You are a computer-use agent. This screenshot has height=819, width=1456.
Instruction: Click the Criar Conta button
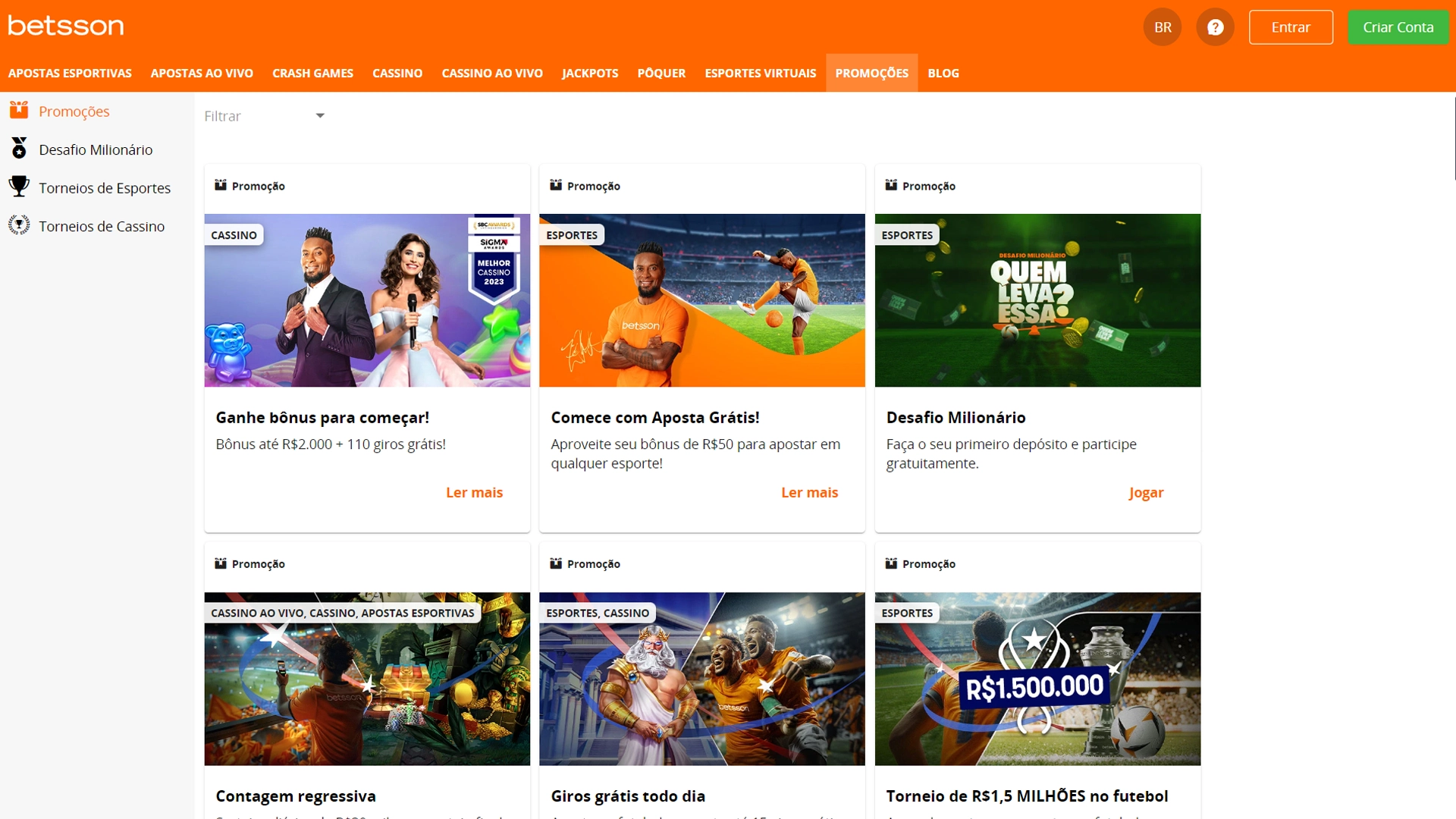[x=1398, y=27]
